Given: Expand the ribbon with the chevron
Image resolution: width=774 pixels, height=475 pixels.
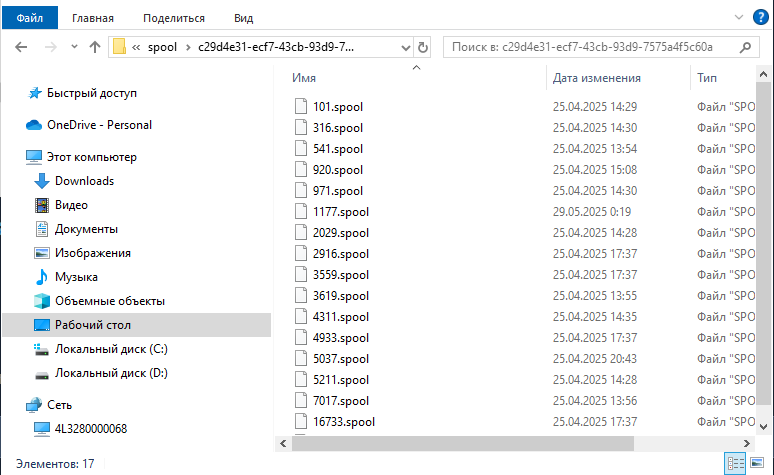Looking at the screenshot, I should [741, 17].
